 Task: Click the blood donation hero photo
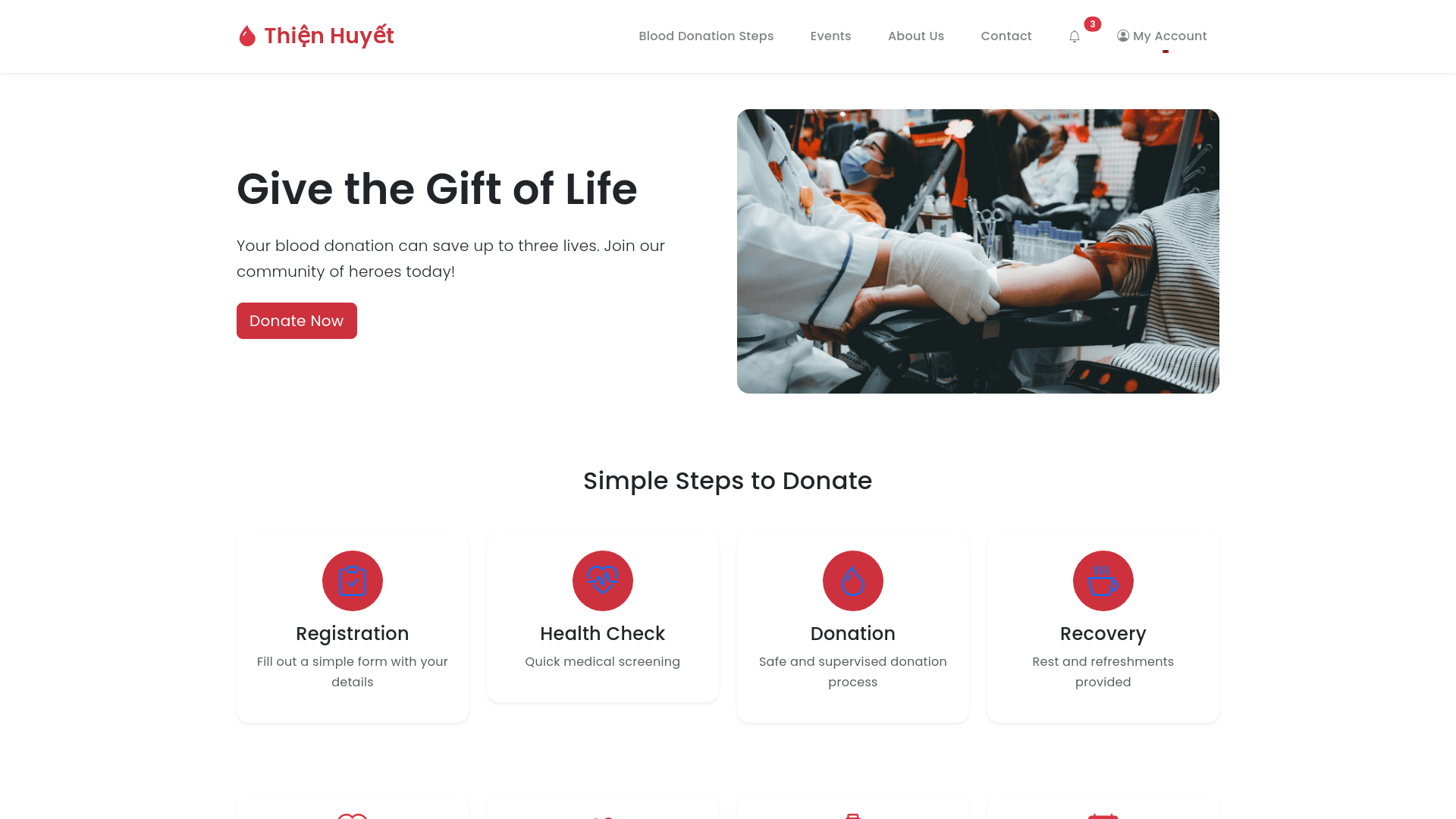[x=978, y=251]
